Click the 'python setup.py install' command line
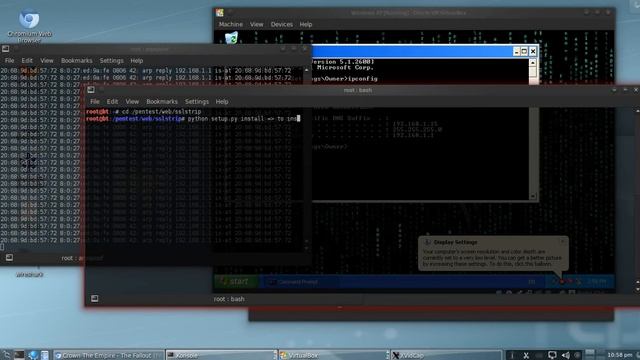 pyautogui.click(x=193, y=119)
